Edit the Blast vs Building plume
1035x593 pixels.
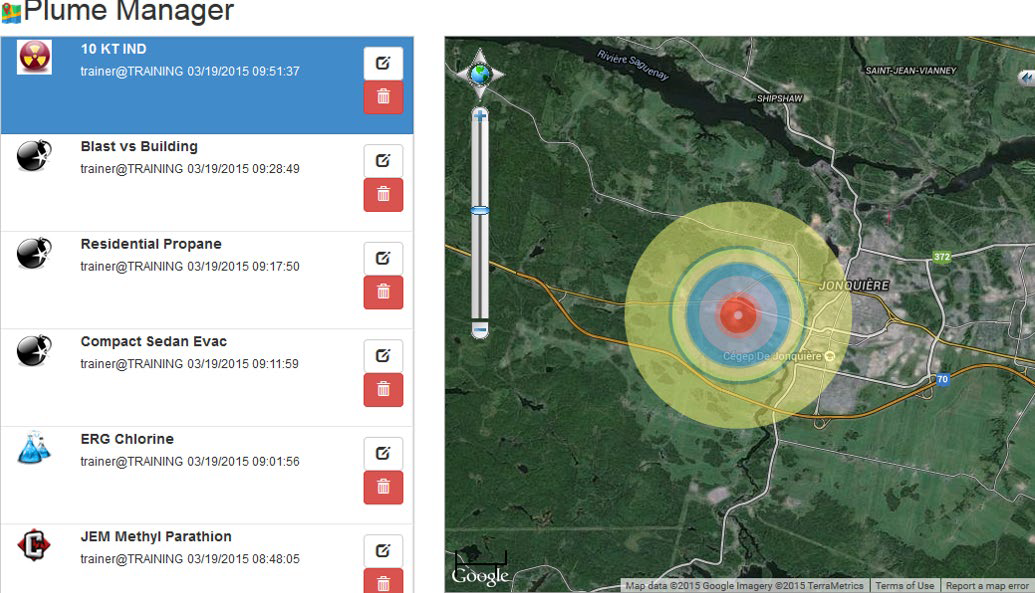(x=383, y=160)
